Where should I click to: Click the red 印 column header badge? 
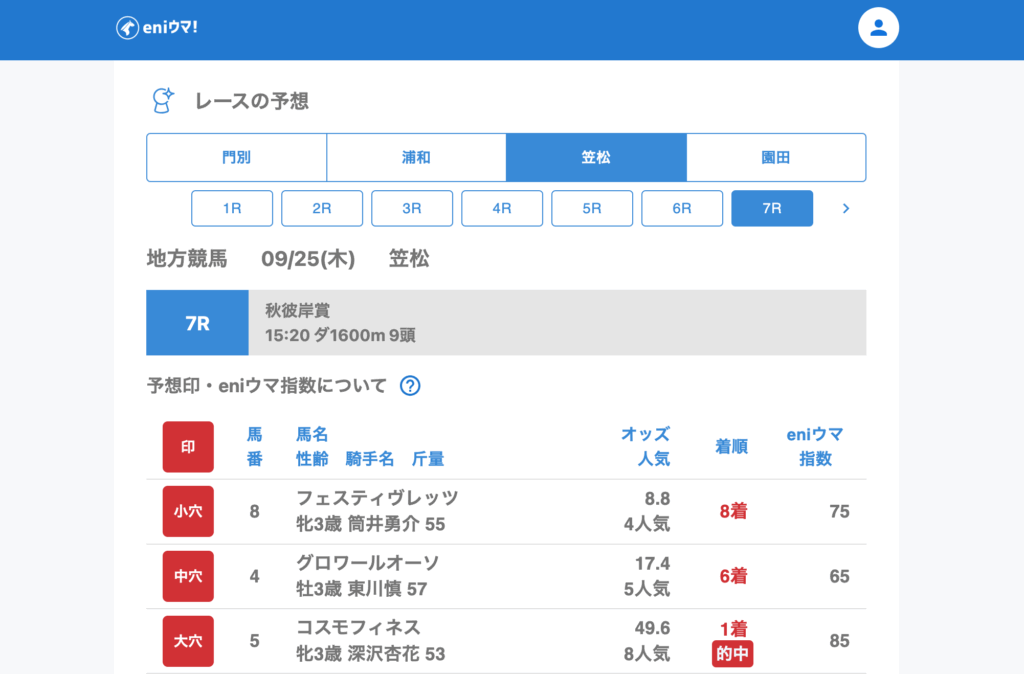[x=188, y=447]
